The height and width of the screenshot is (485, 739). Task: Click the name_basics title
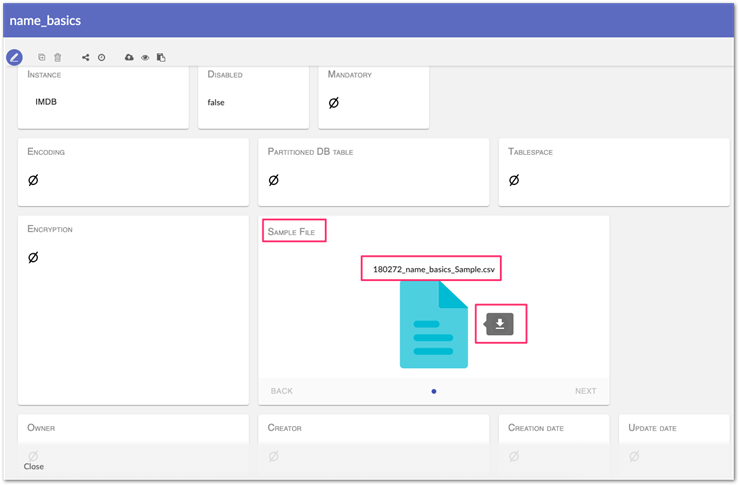[45, 21]
